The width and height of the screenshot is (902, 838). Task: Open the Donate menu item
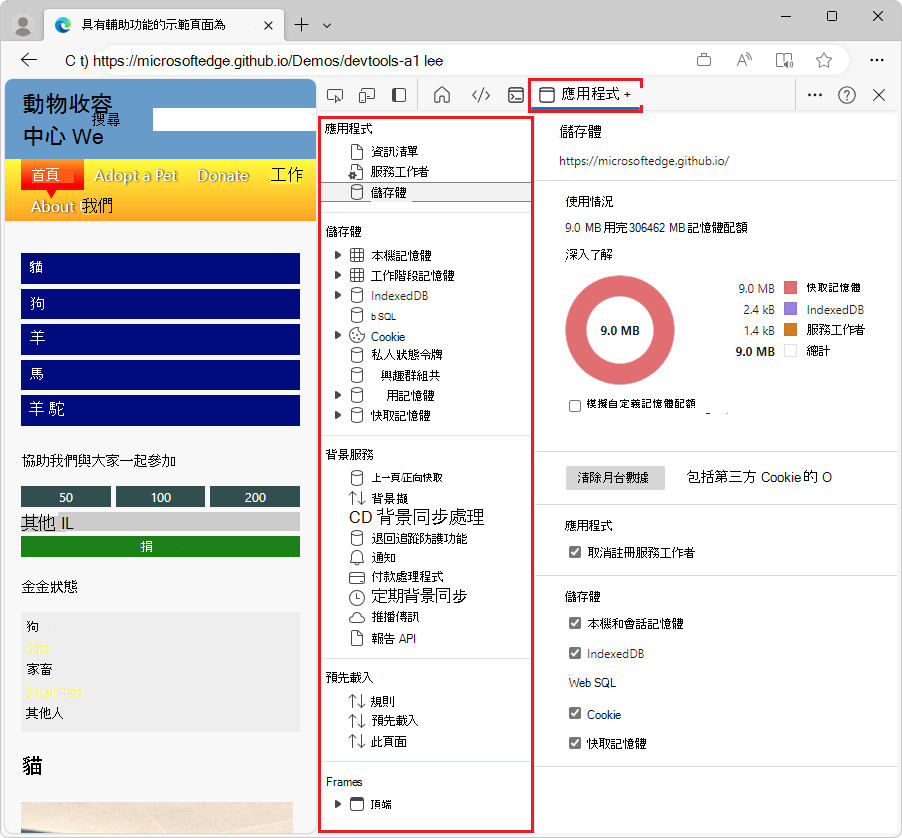click(222, 175)
